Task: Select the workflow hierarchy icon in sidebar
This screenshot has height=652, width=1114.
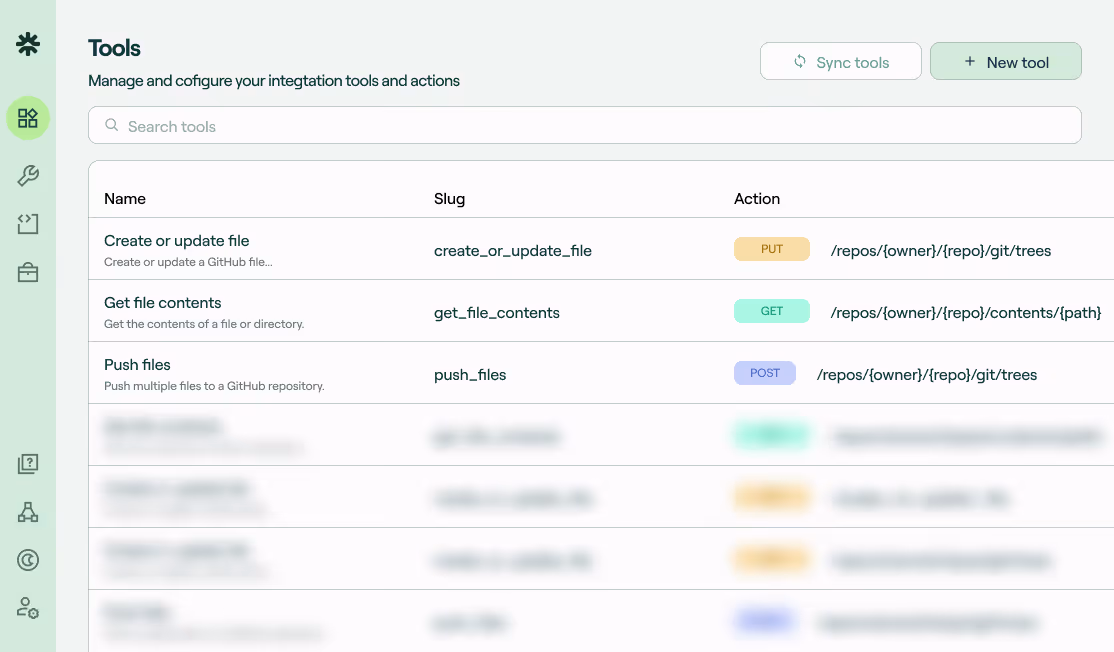Action: coord(27,512)
